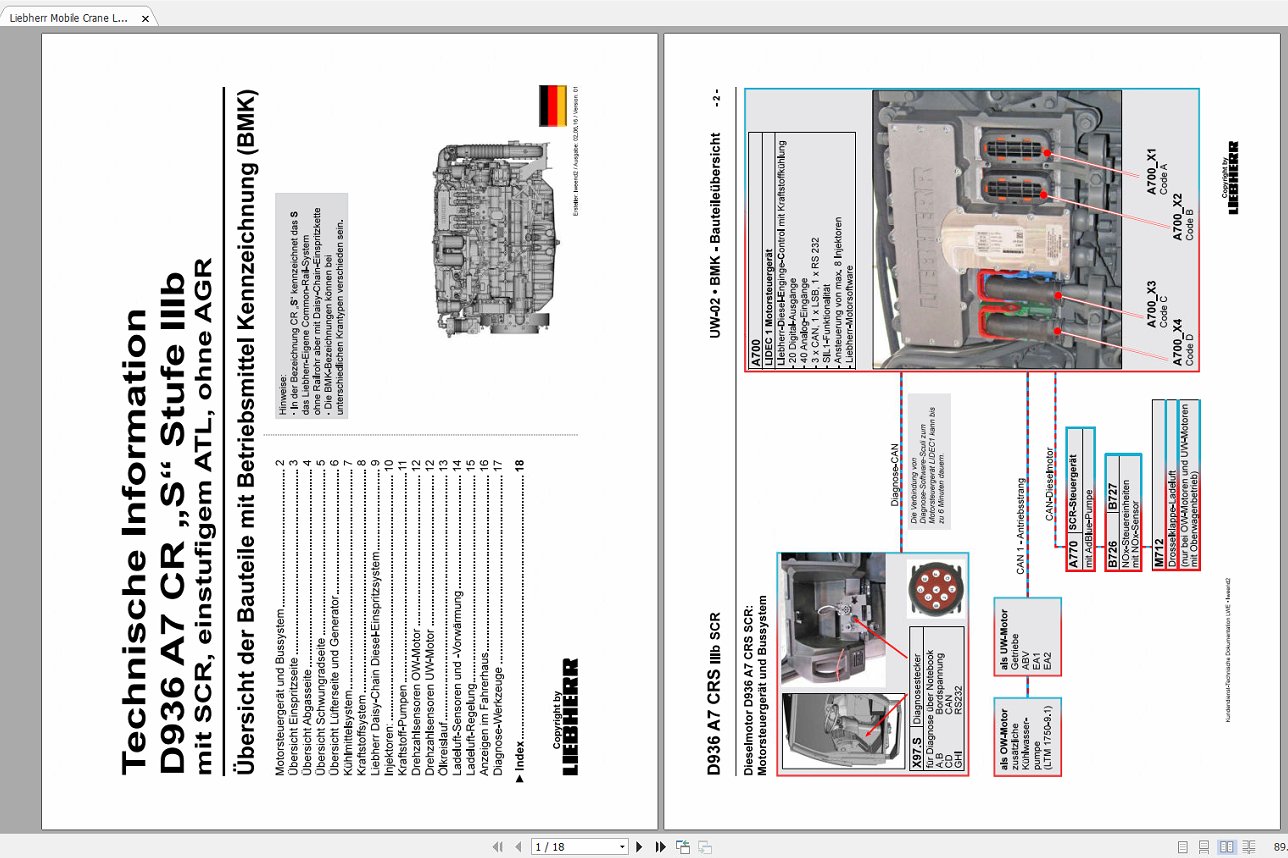Click 'Übersicht Schwungradseite' contents entry
Screen dimensions: 1288x858
[x=321, y=616]
